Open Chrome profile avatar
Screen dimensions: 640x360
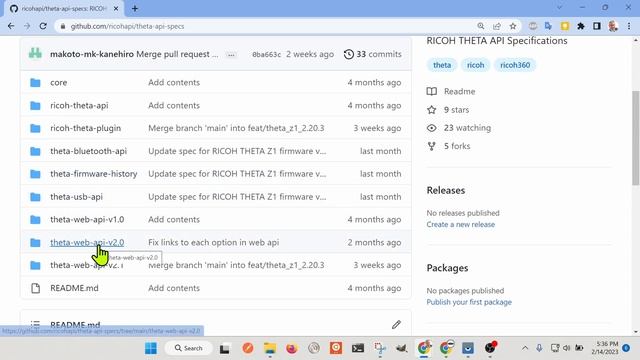point(613,26)
